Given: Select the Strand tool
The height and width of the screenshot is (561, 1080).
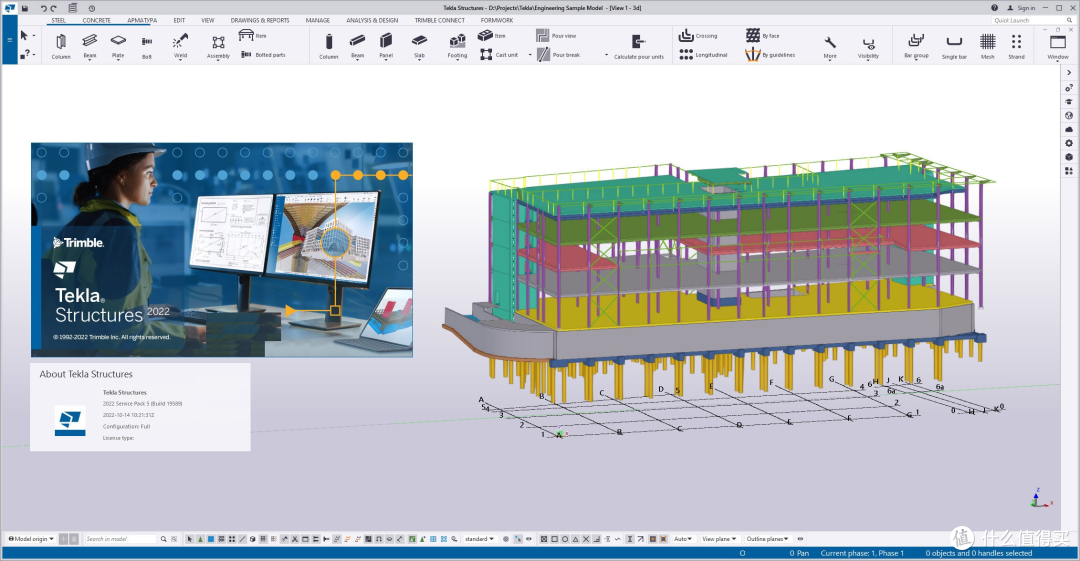Looking at the screenshot, I should (1016, 45).
